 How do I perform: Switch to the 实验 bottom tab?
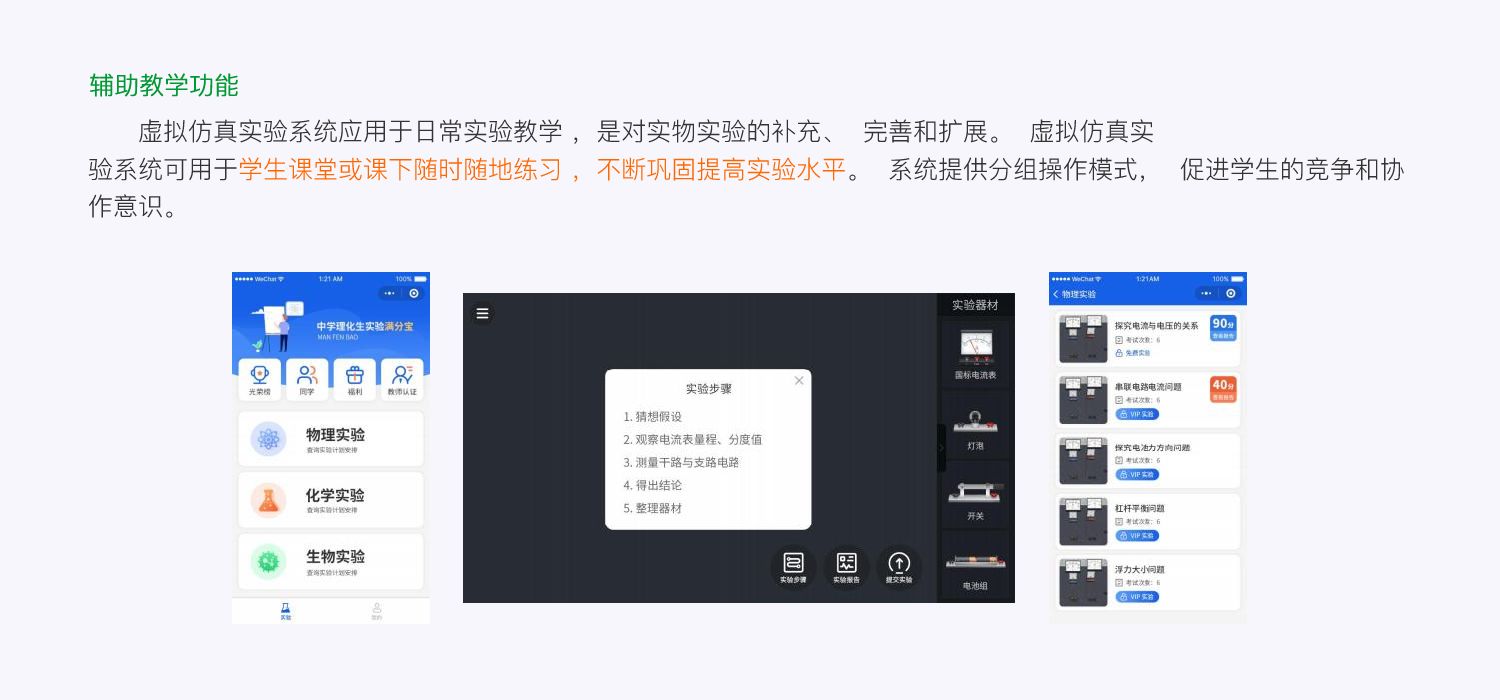tap(284, 610)
